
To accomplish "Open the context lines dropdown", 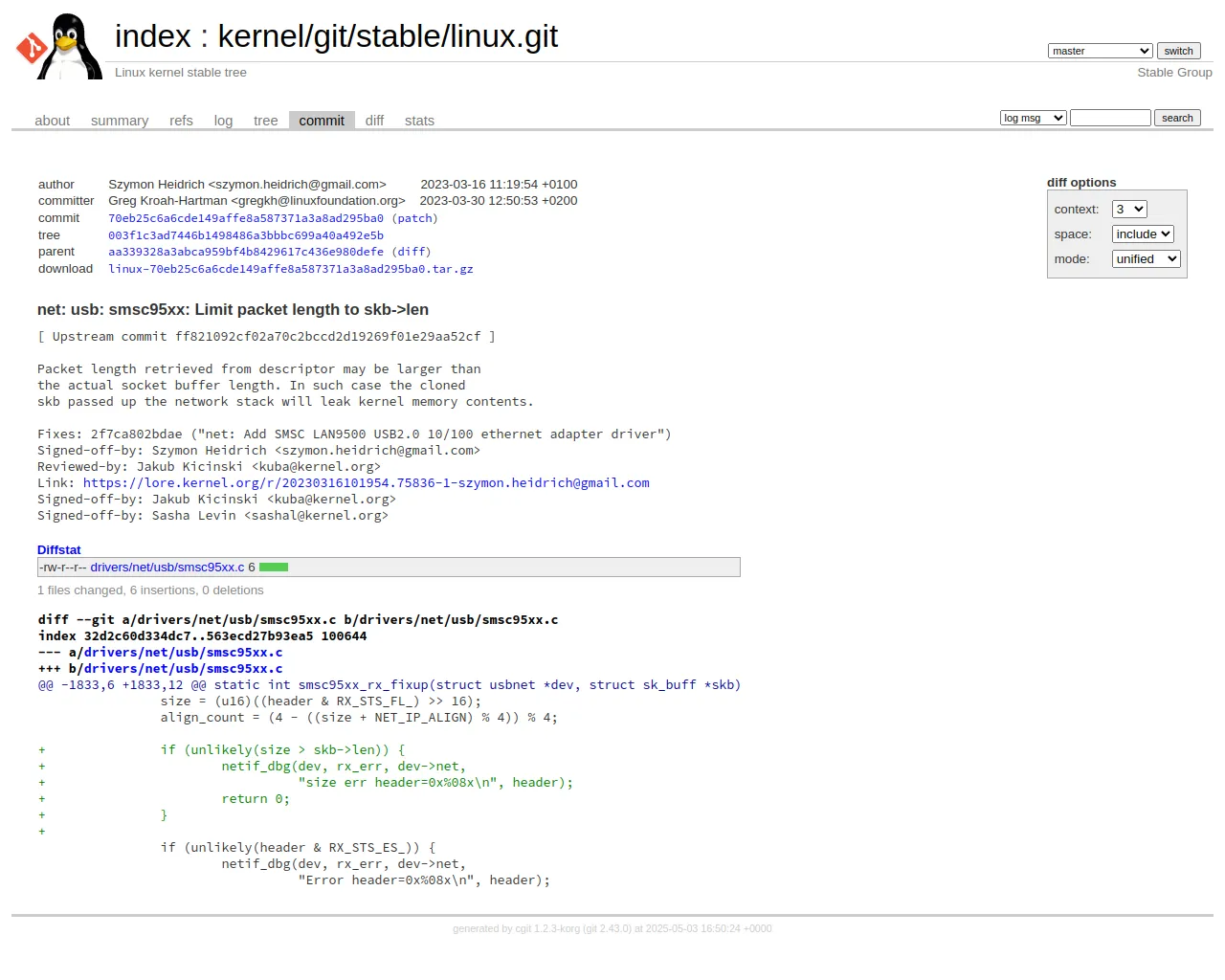I will click(1128, 210).
